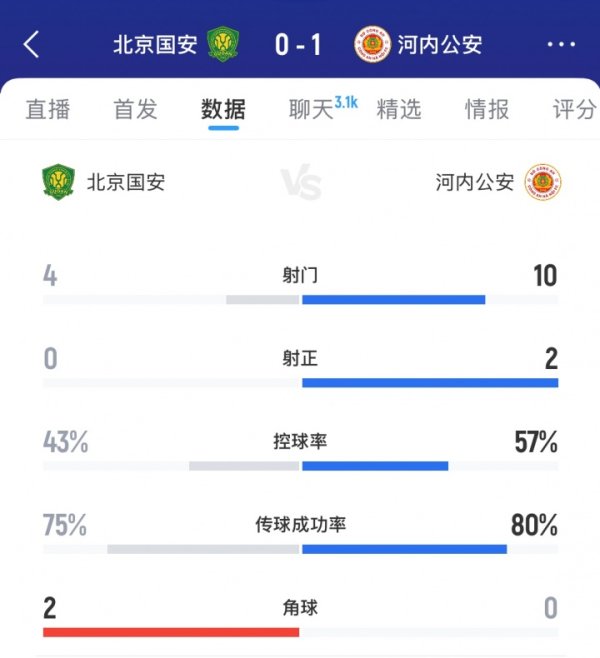This screenshot has height=658, width=600.
Task: Tap Hanoi Police crest in stats panel
Action: pos(543,182)
